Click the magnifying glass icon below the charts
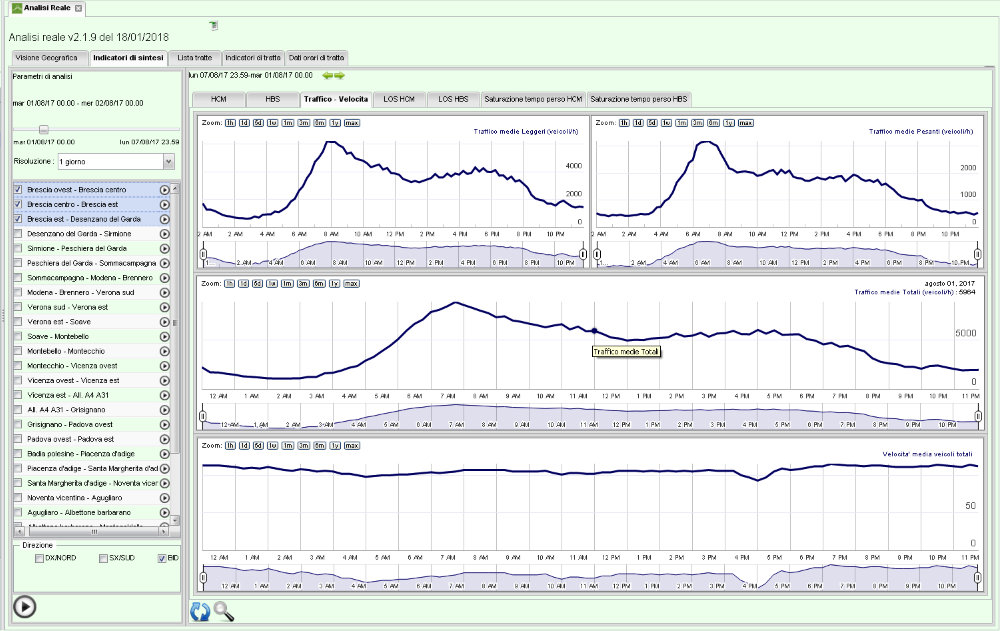Screen dimensions: 1000x631 [224, 611]
